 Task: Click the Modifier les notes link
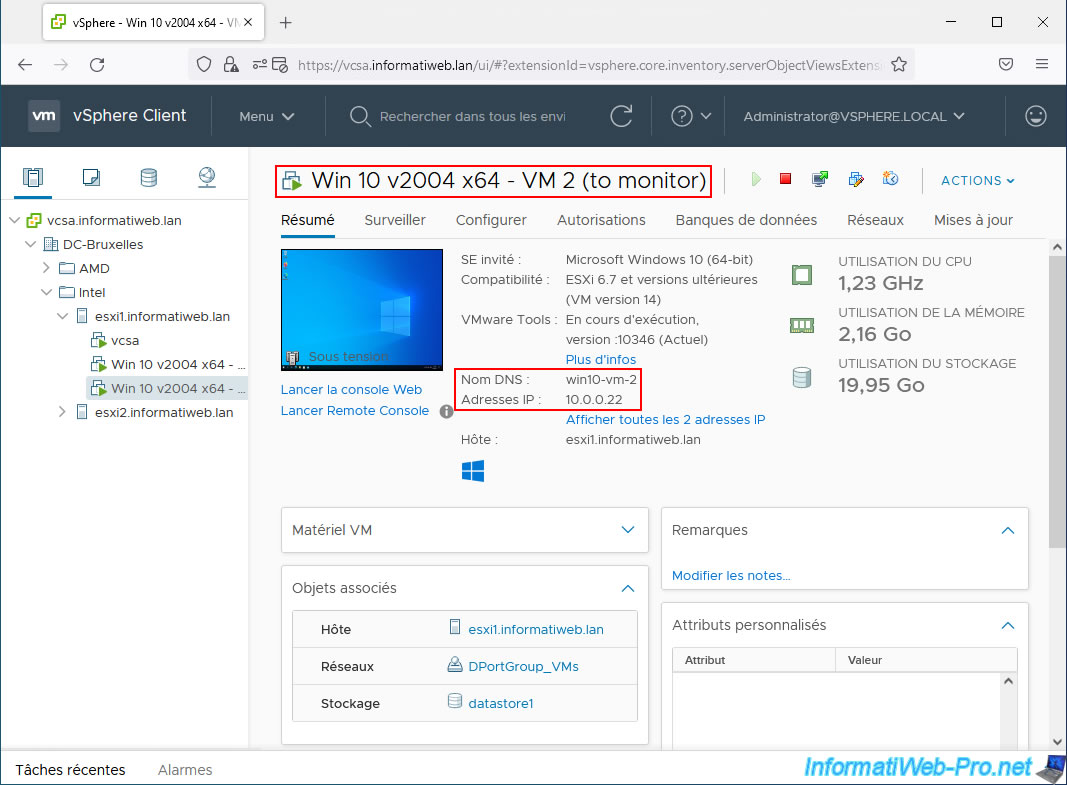[x=731, y=575]
